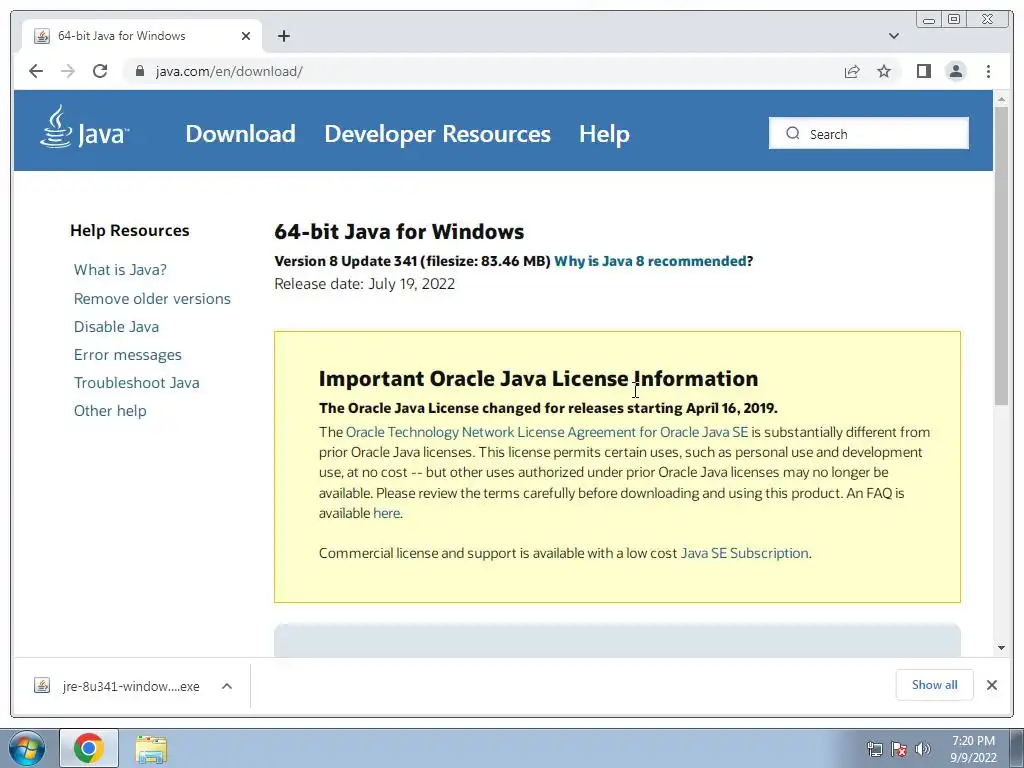Open Why is Java 8 recommended link
This screenshot has width=1024, height=768.
[x=650, y=261]
